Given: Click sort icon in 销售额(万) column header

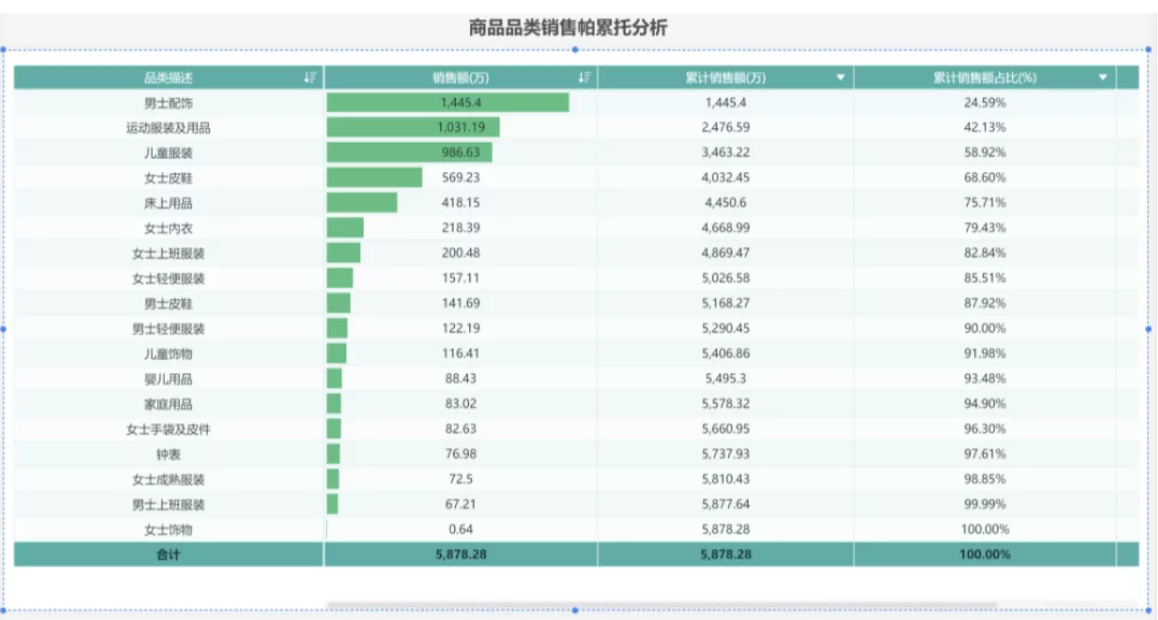Looking at the screenshot, I should (584, 78).
